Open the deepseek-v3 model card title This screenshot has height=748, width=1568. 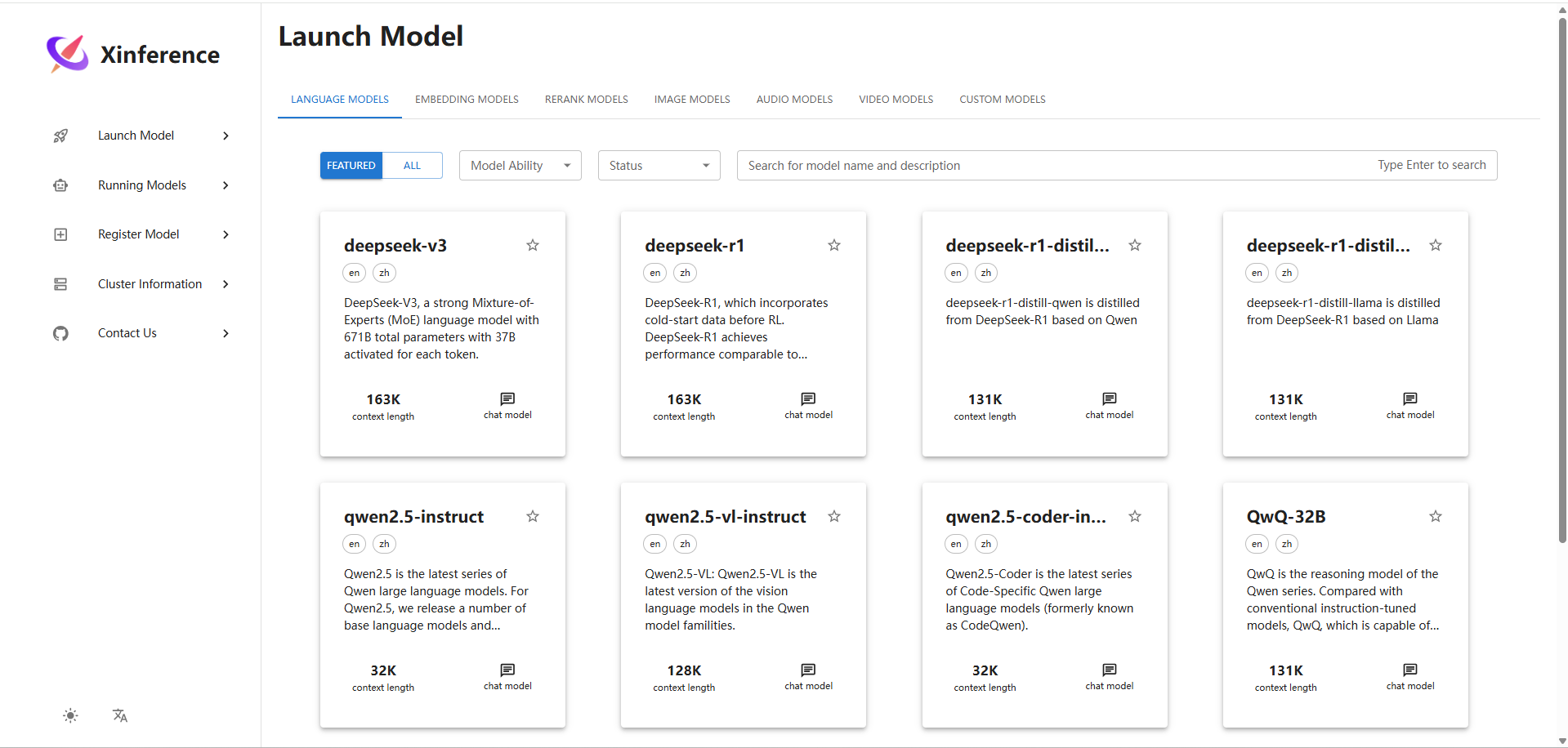(x=395, y=246)
